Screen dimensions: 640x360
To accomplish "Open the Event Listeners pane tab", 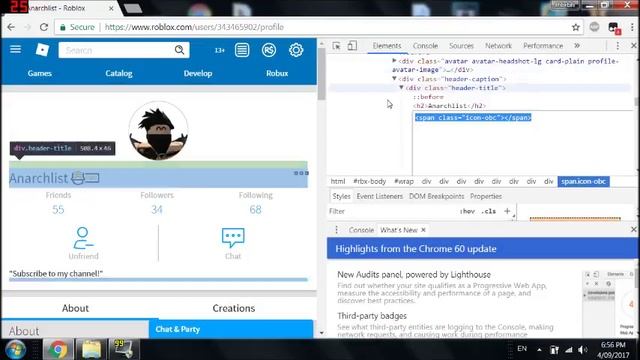I will (x=380, y=196).
